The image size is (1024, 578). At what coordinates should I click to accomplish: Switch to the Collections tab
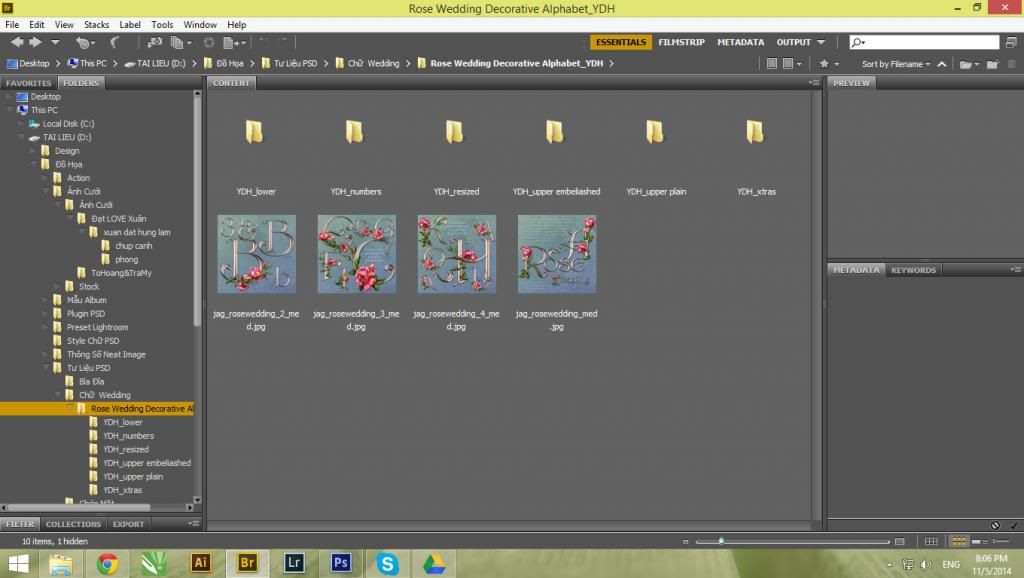[73, 524]
